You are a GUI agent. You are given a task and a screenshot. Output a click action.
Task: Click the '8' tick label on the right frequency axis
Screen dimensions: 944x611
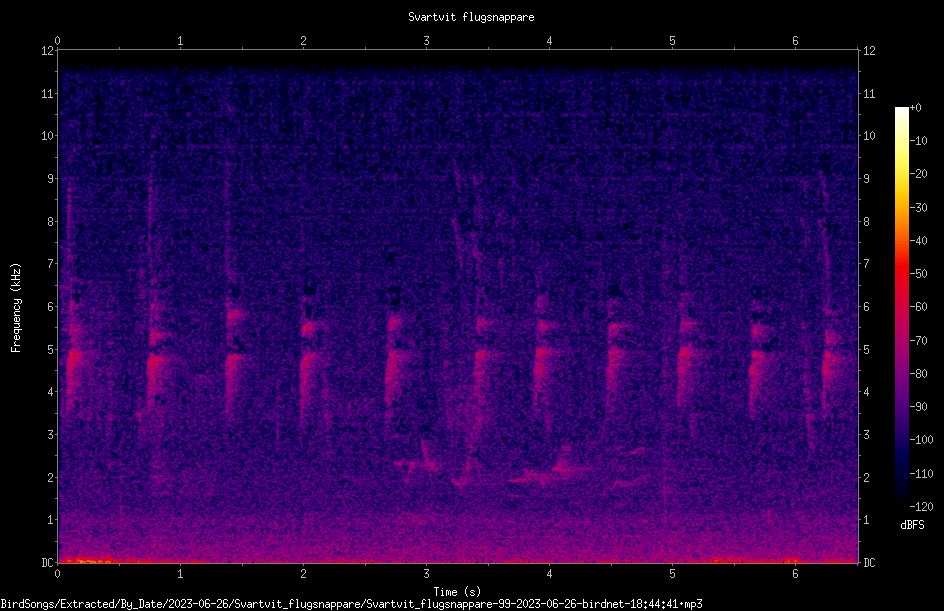tap(866, 222)
